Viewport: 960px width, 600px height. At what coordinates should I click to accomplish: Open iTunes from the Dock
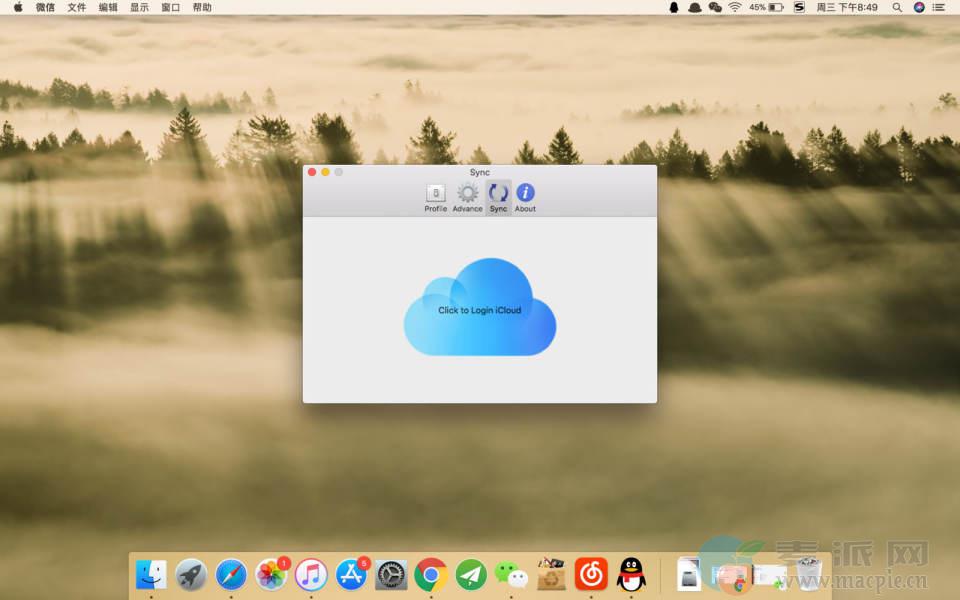pyautogui.click(x=311, y=574)
